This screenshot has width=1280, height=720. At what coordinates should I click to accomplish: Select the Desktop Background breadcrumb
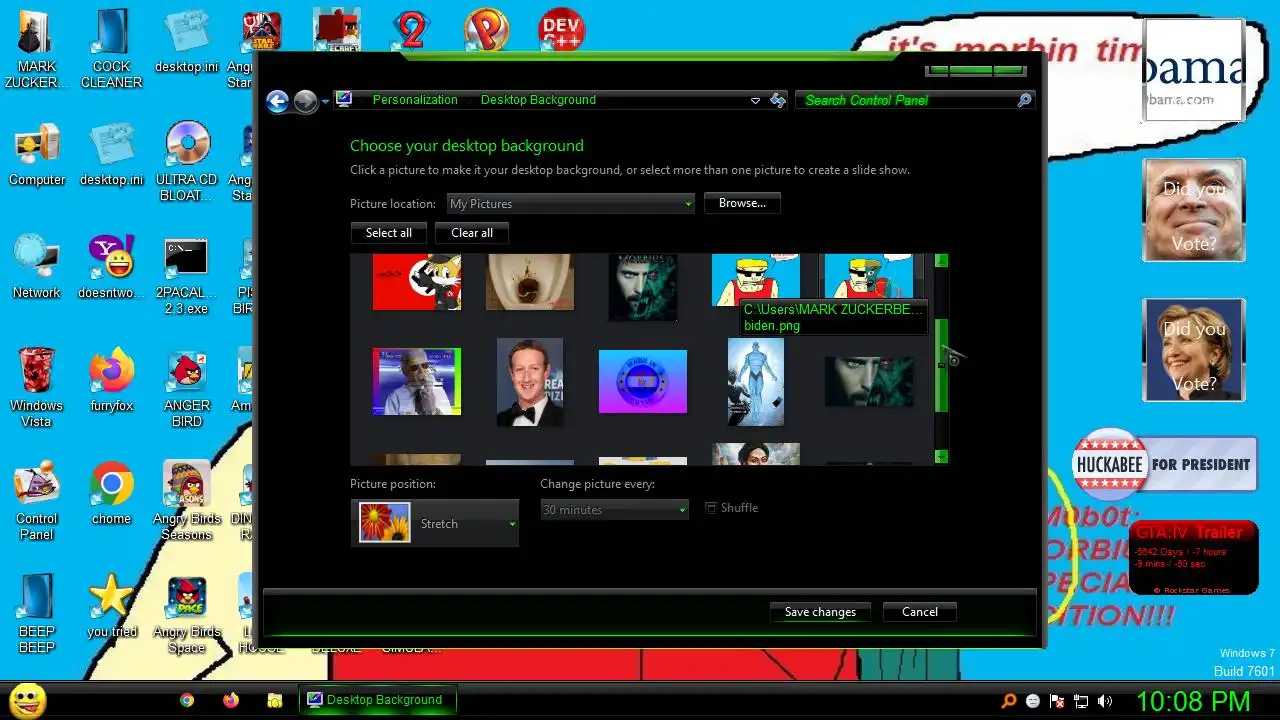coord(538,100)
